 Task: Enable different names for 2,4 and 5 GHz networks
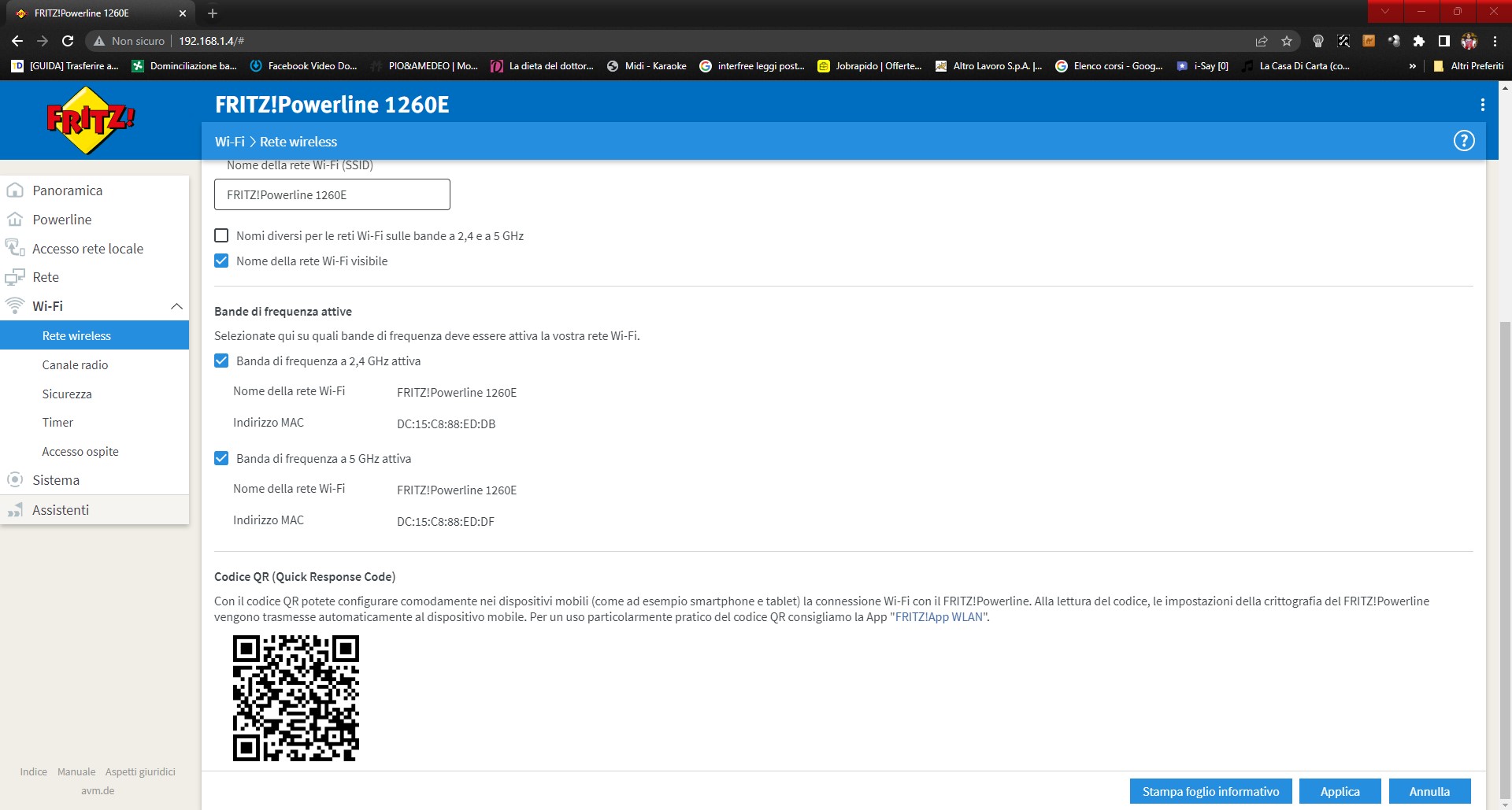pyautogui.click(x=221, y=235)
